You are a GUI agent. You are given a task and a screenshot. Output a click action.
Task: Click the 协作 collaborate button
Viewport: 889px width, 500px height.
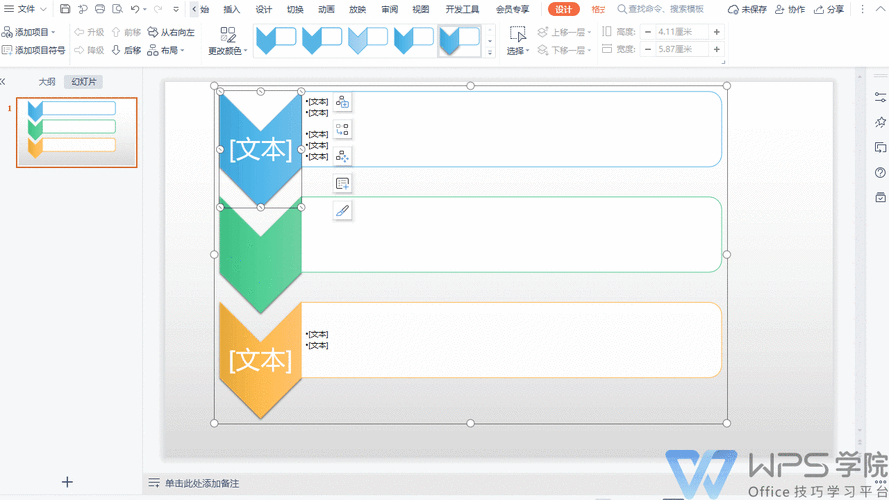790,10
